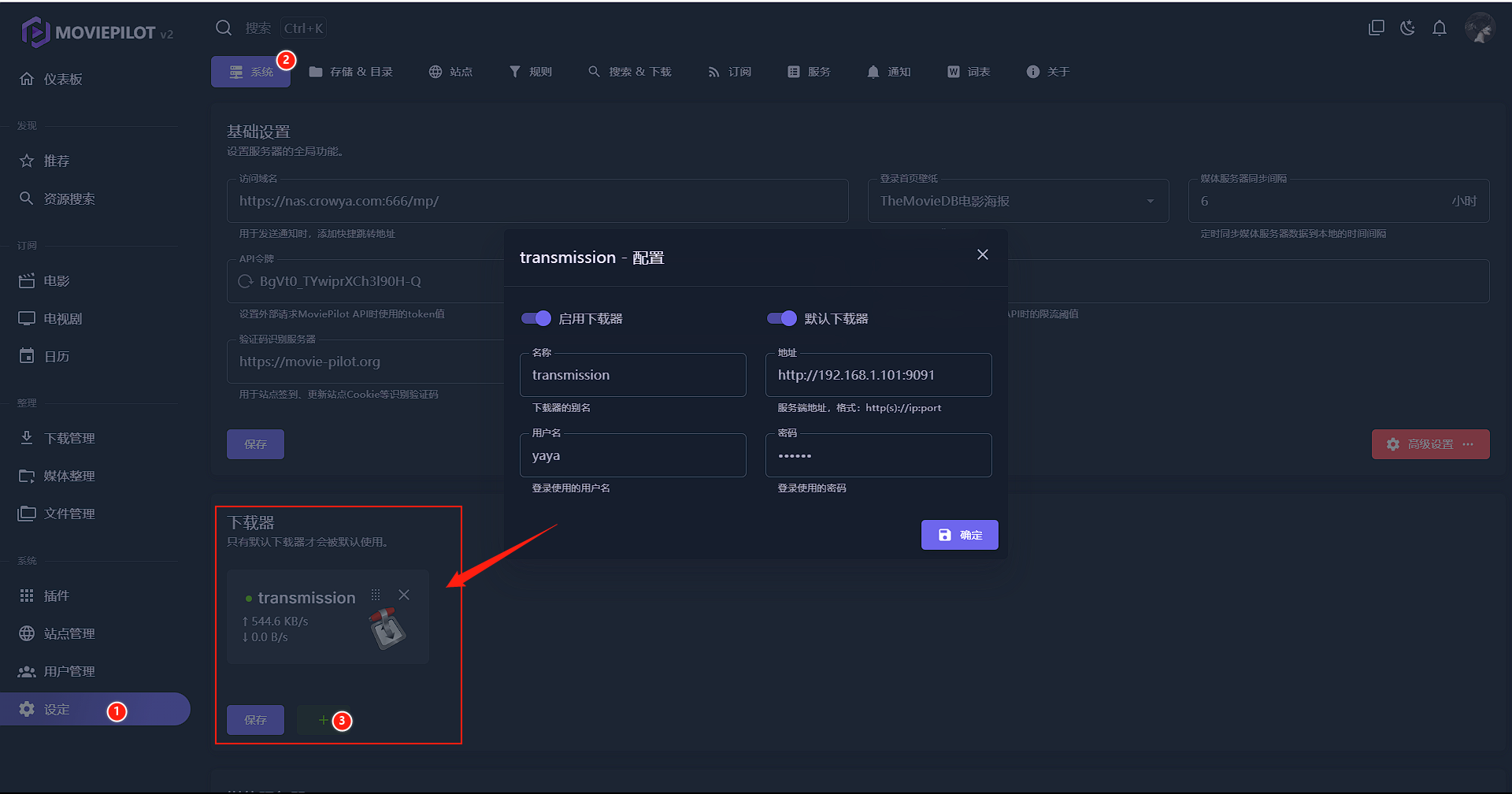The width and height of the screenshot is (1512, 794).
Task: Click 保存 button under 基础设置
Action: pos(255,444)
